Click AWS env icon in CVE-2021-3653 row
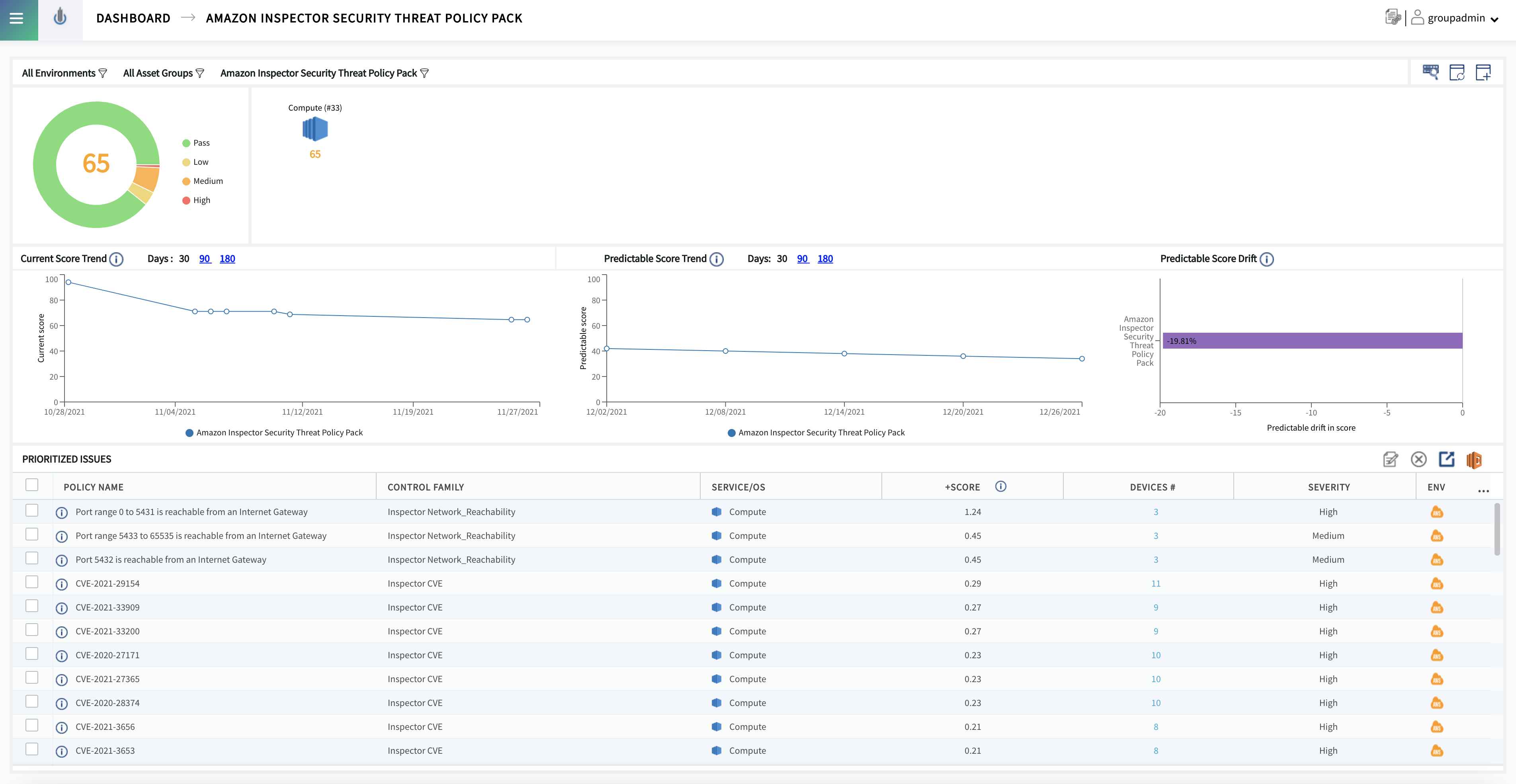Image resolution: width=1516 pixels, height=784 pixels. (1436, 751)
